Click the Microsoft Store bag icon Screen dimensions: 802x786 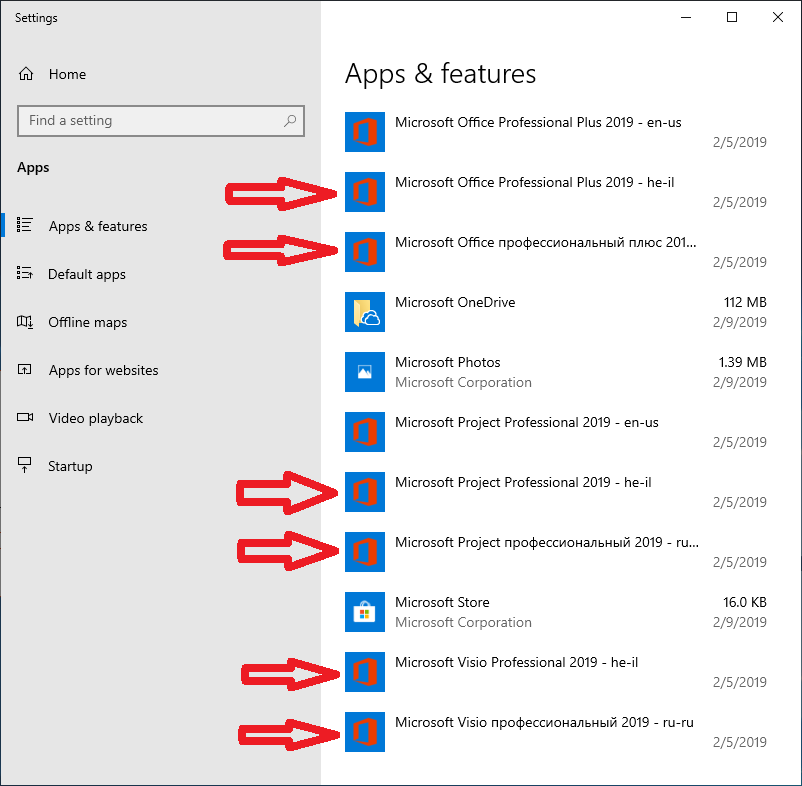click(365, 612)
